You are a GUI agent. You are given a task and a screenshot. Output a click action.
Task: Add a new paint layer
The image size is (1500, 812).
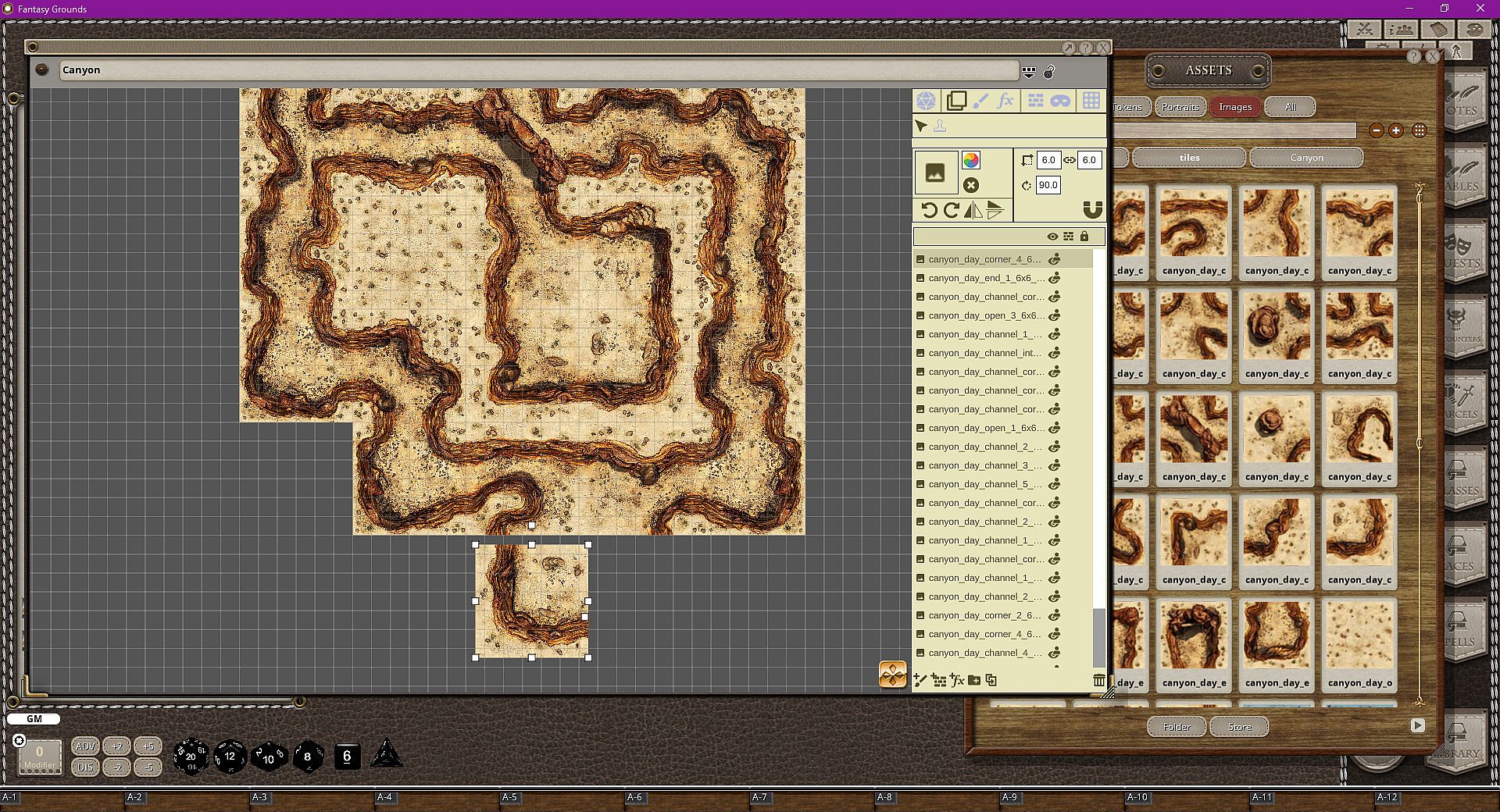[x=921, y=681]
